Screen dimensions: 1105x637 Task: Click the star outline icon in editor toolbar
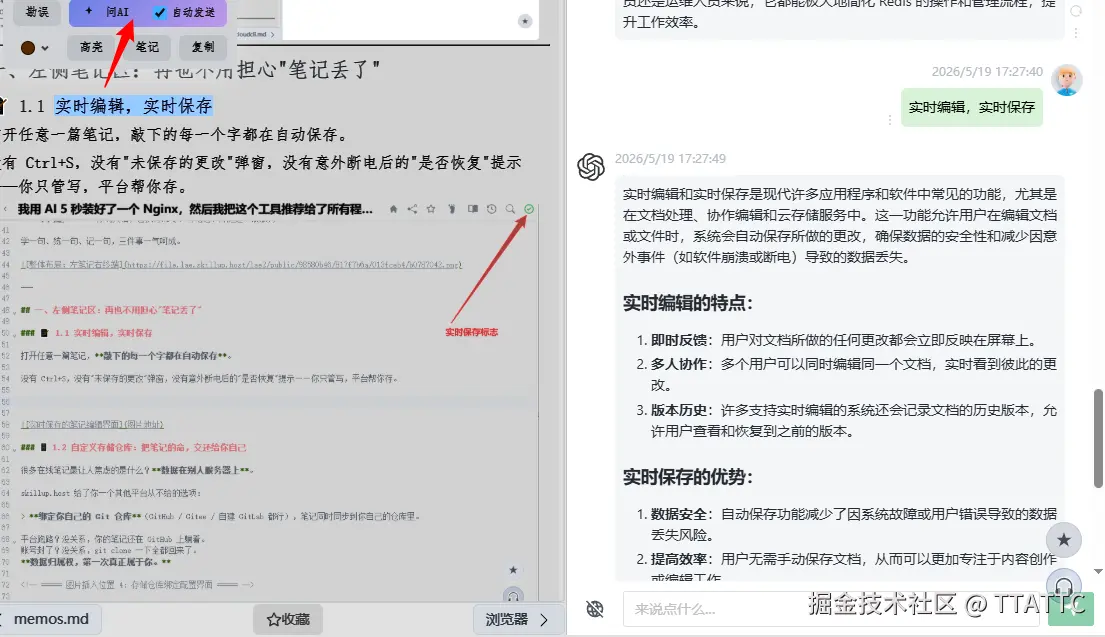coord(431,209)
